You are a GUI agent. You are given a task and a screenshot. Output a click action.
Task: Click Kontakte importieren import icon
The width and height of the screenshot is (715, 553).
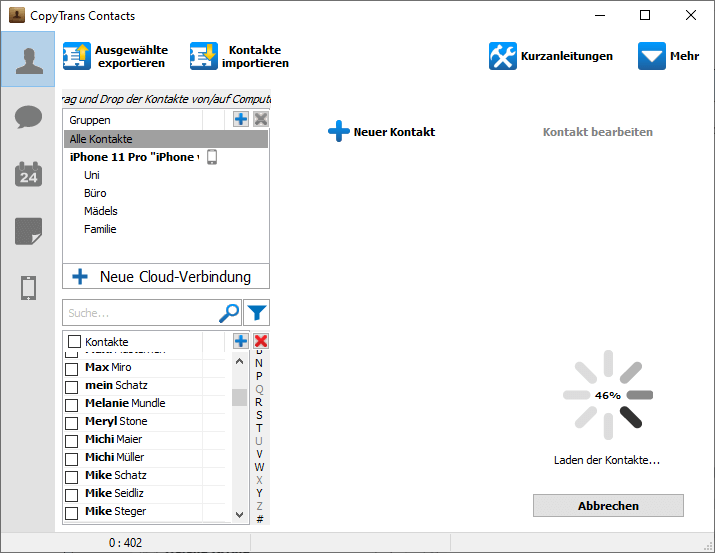pos(203,56)
